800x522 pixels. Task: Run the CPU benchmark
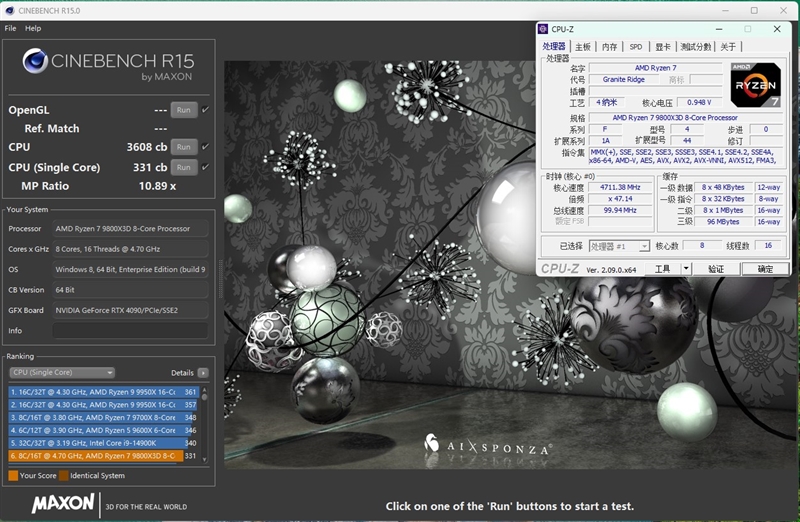(x=184, y=147)
